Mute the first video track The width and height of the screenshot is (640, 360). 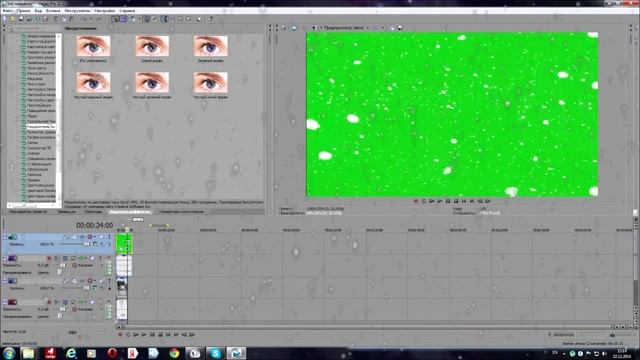click(101, 237)
